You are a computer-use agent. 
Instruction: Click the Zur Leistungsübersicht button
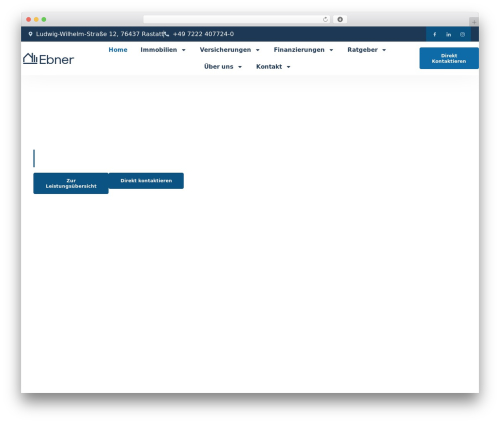[x=71, y=183]
